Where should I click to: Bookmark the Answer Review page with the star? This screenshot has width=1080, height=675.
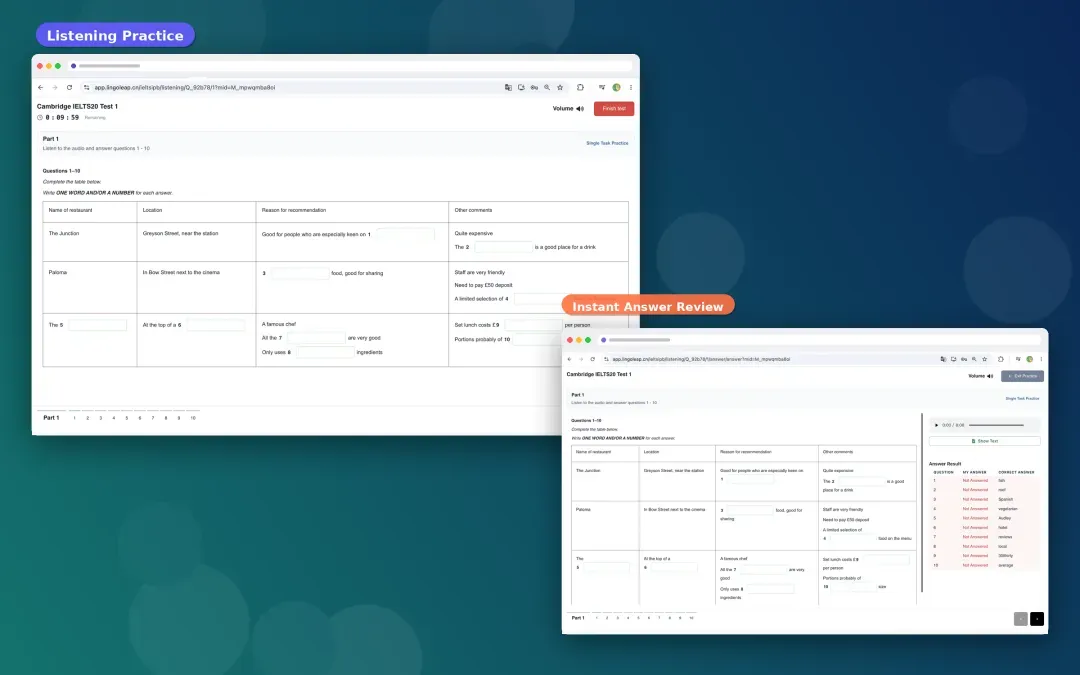pyautogui.click(x=984, y=359)
